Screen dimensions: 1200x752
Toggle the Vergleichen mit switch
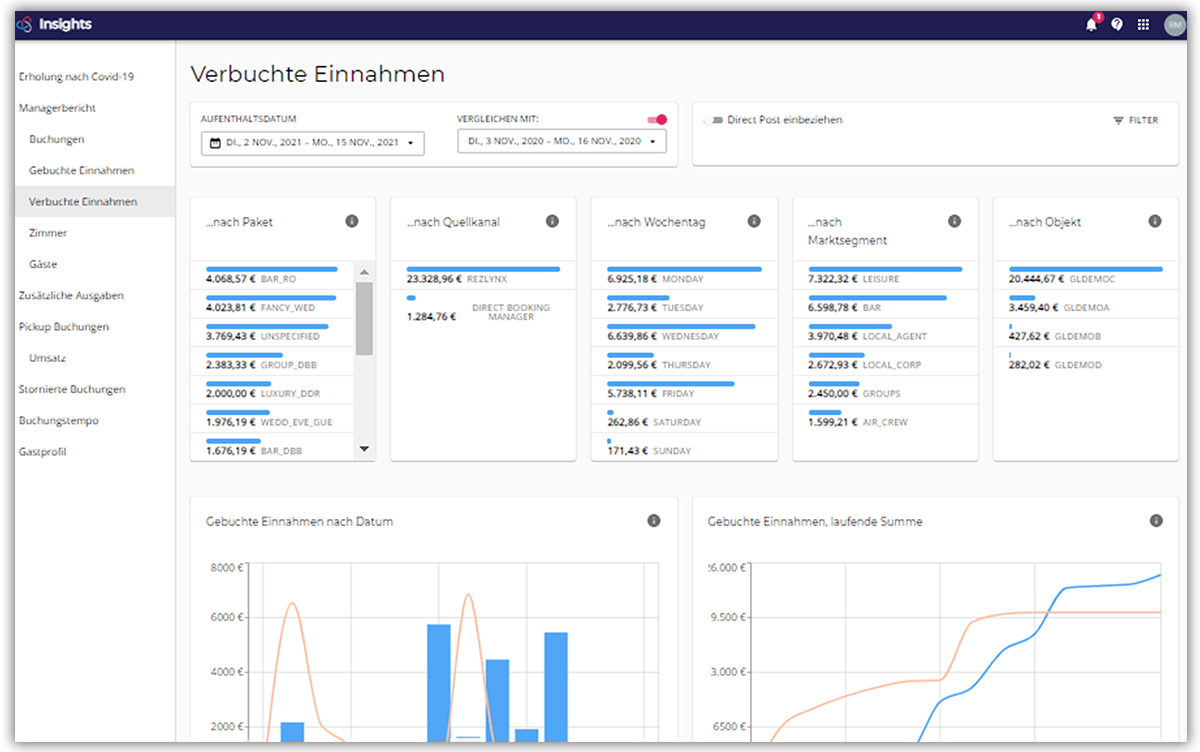click(x=657, y=119)
